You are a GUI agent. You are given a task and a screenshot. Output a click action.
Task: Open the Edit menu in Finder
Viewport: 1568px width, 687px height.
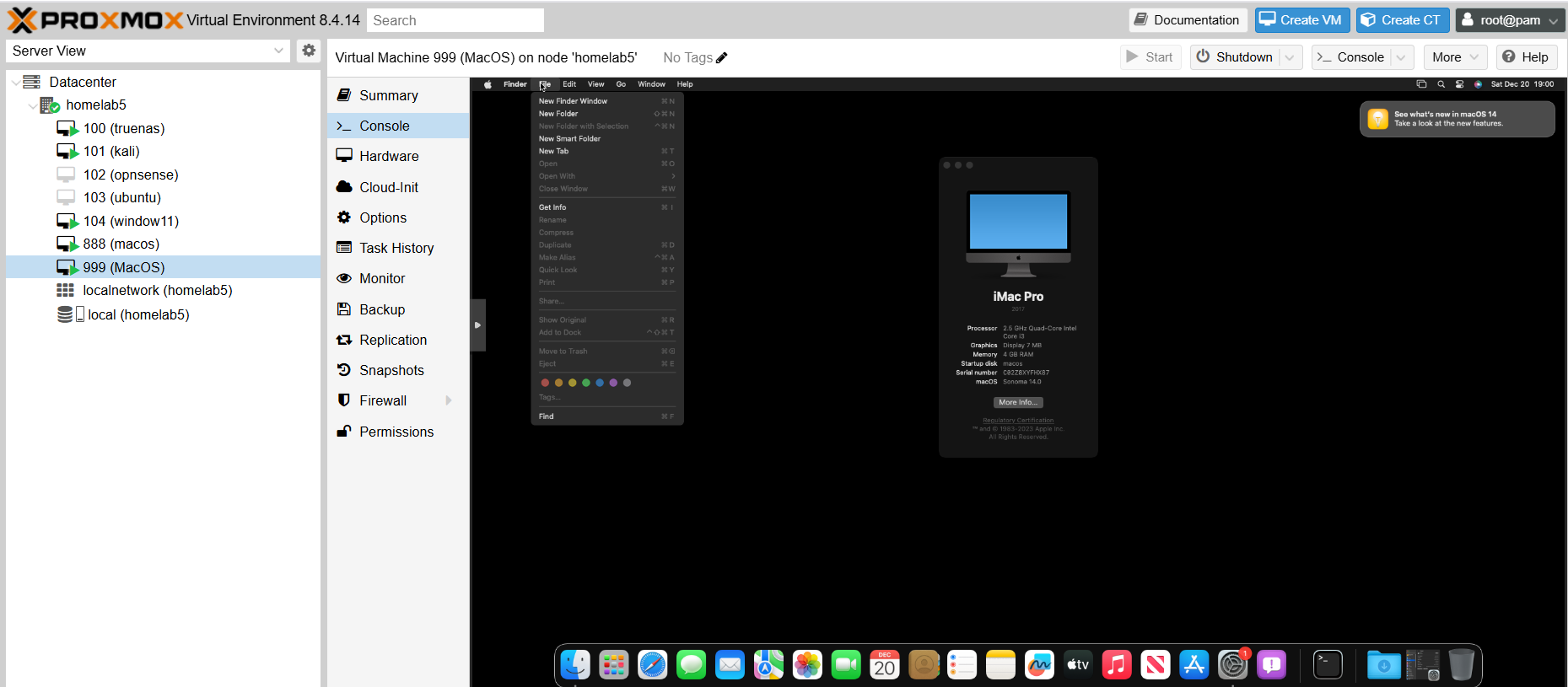pos(569,84)
